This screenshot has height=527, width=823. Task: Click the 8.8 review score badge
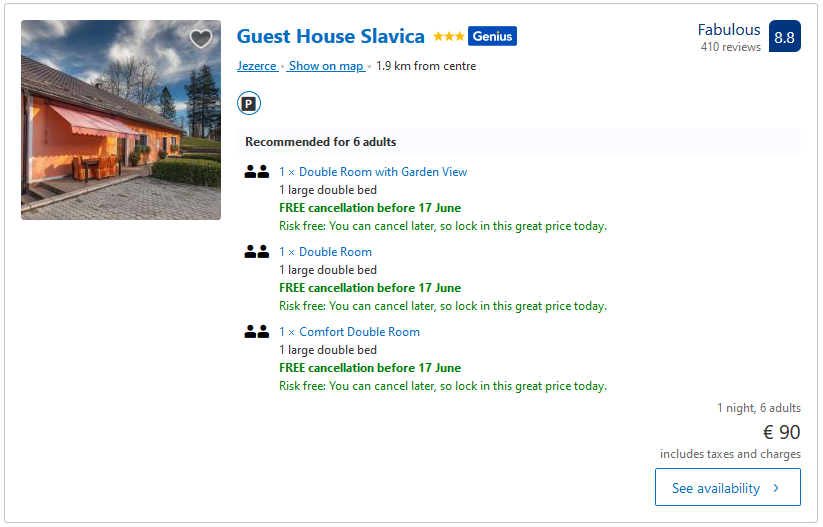[x=784, y=37]
